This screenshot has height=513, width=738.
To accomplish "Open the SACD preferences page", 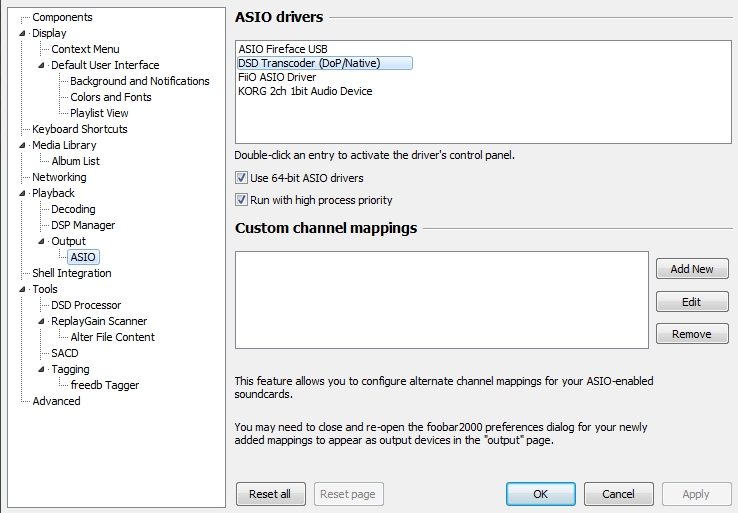I will pos(64,353).
